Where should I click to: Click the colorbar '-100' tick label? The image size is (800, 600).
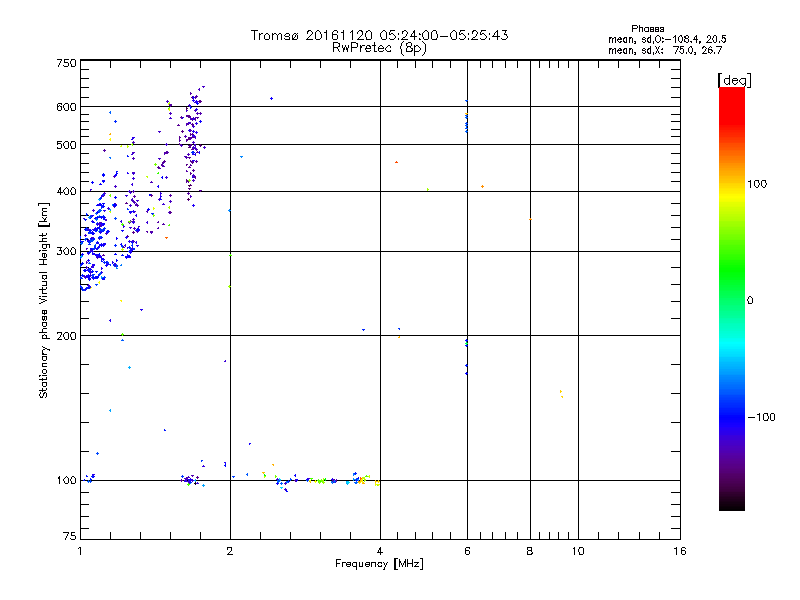pyautogui.click(x=761, y=417)
